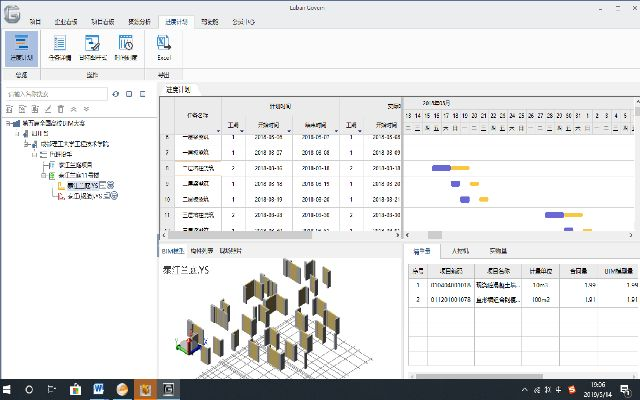Open Word from the Windows taskbar

99,388
